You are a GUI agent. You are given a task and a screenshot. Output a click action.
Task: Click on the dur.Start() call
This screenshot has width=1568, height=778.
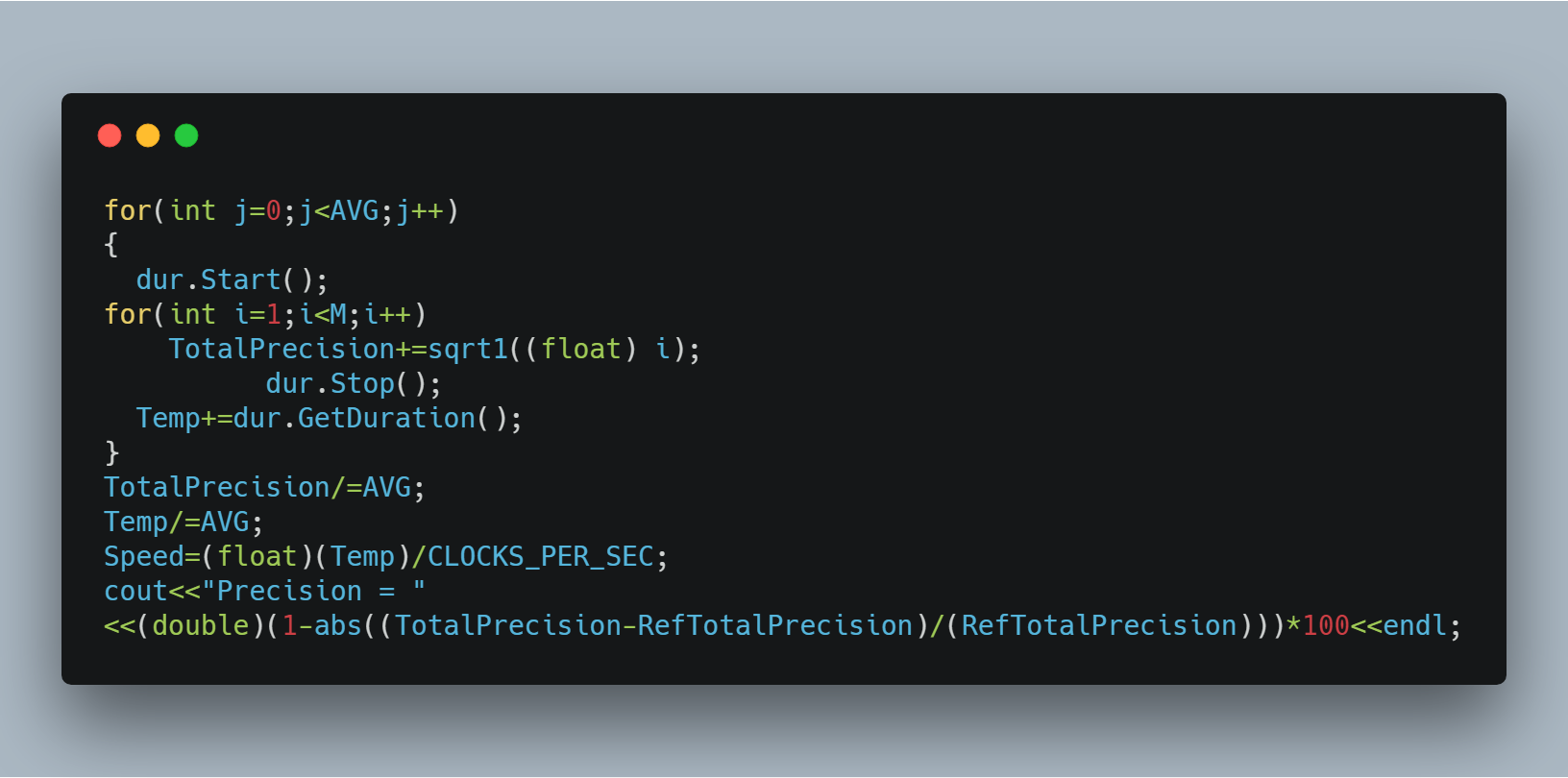click(x=231, y=280)
